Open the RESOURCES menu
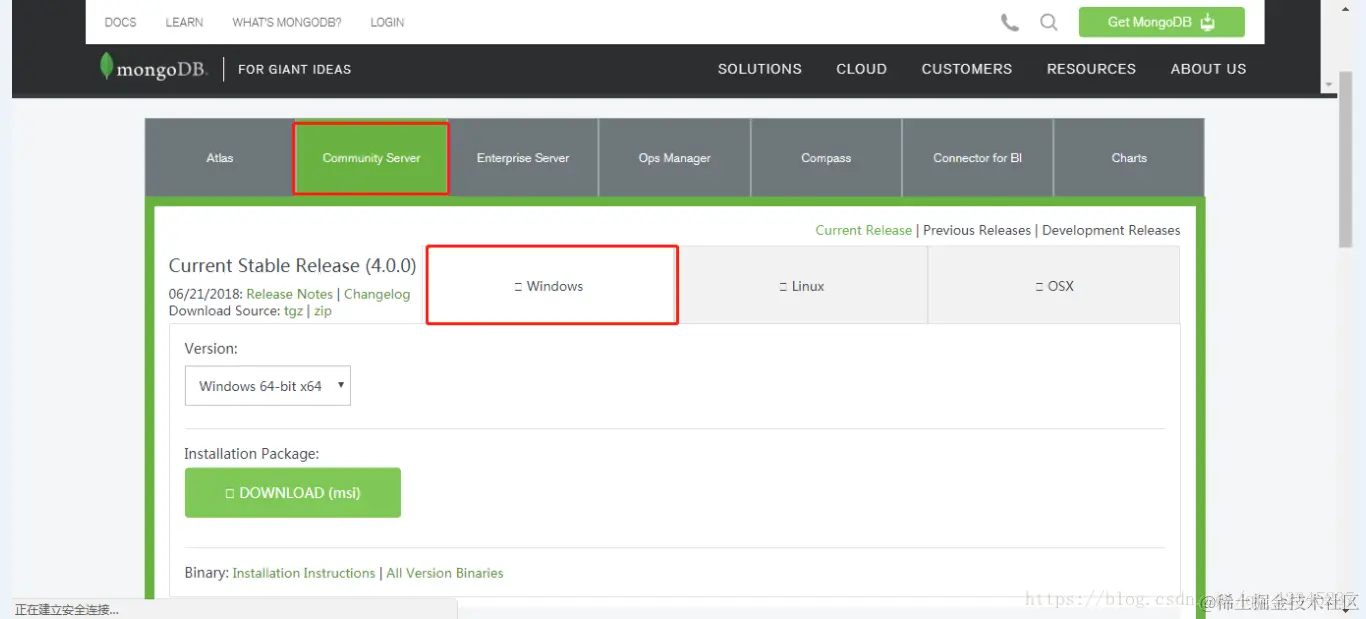The width and height of the screenshot is (1366, 619). click(x=1091, y=69)
